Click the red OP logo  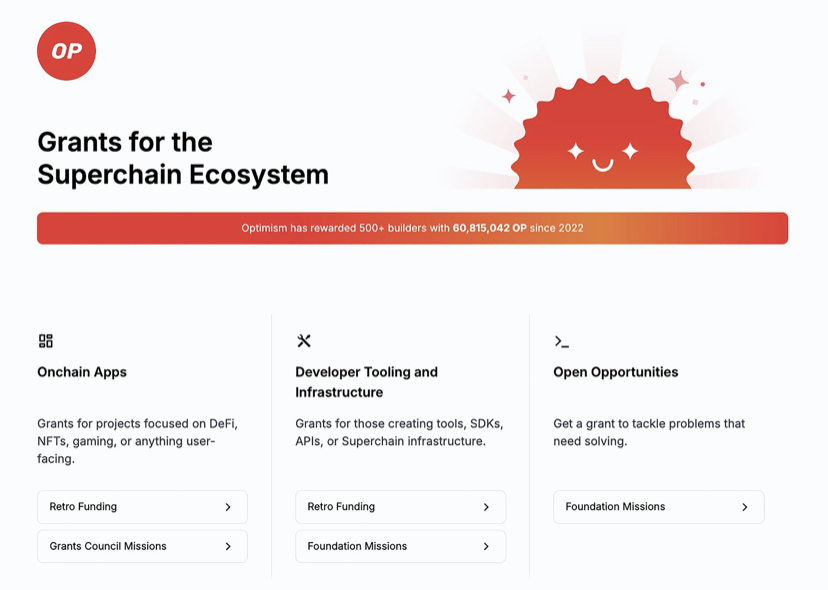[67, 51]
